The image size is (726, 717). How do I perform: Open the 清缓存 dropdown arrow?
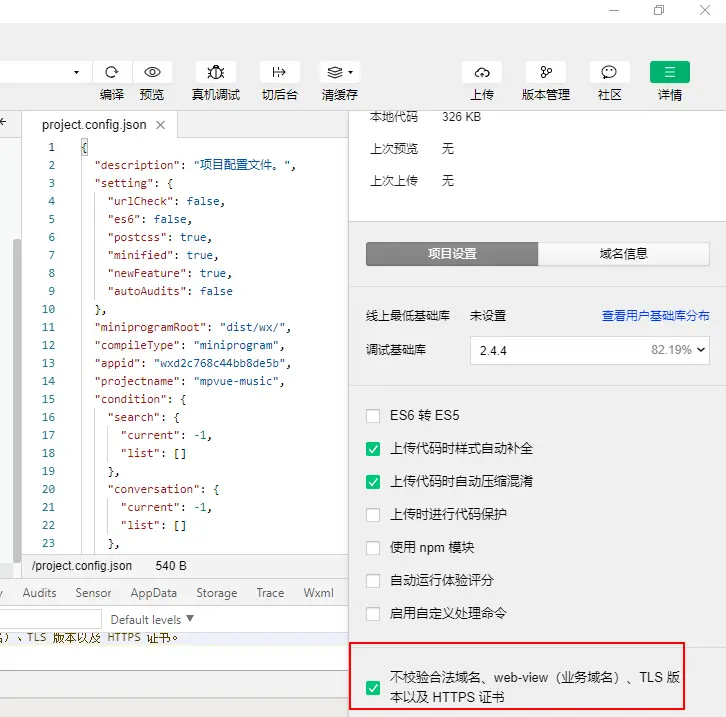click(x=350, y=72)
